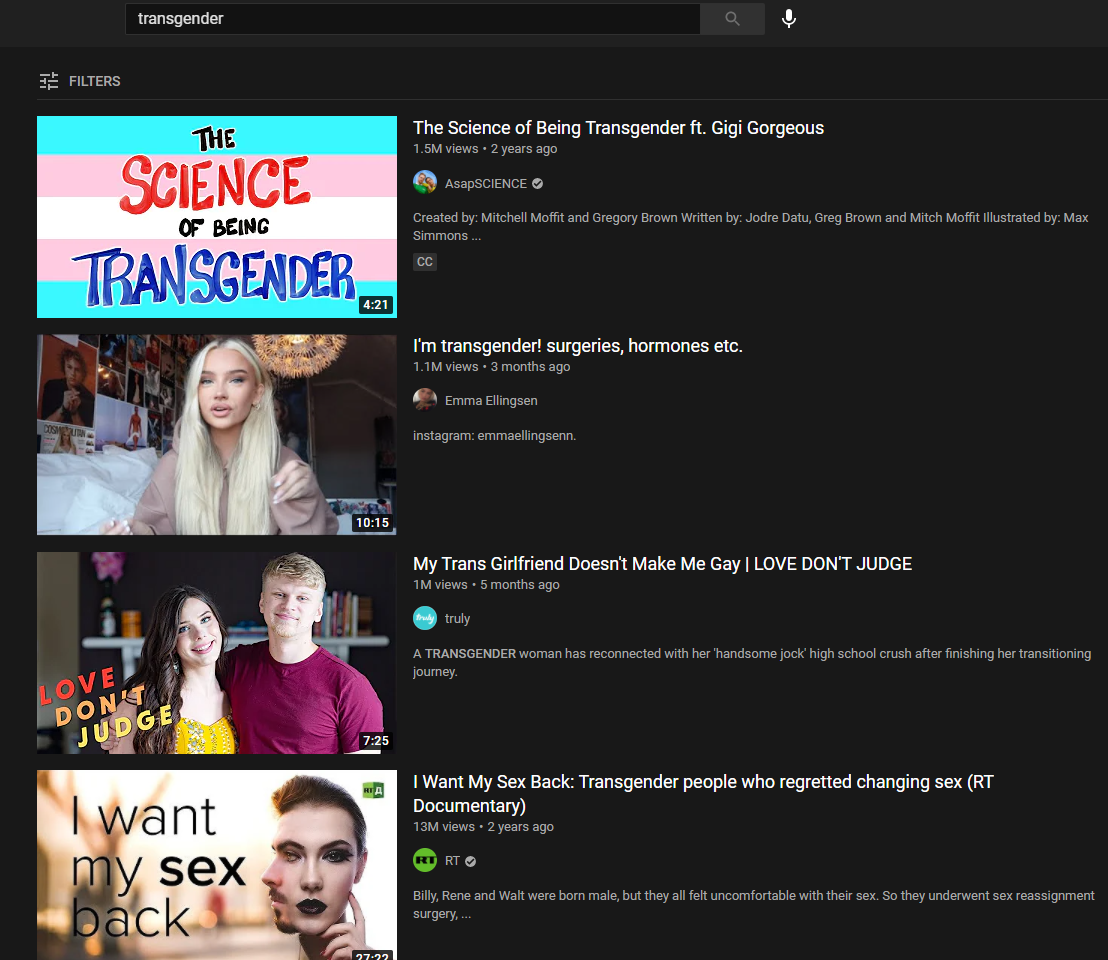This screenshot has height=960, width=1108.
Task: Go to AsapSCIENCE channel name
Action: click(485, 184)
